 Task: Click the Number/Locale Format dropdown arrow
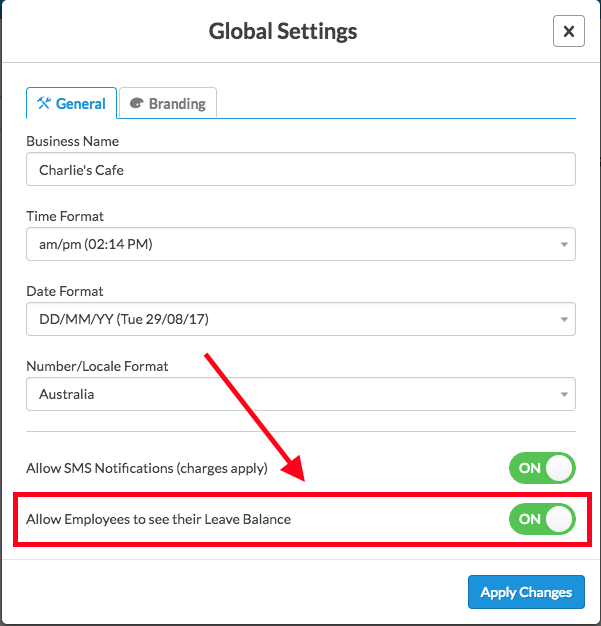[564, 395]
